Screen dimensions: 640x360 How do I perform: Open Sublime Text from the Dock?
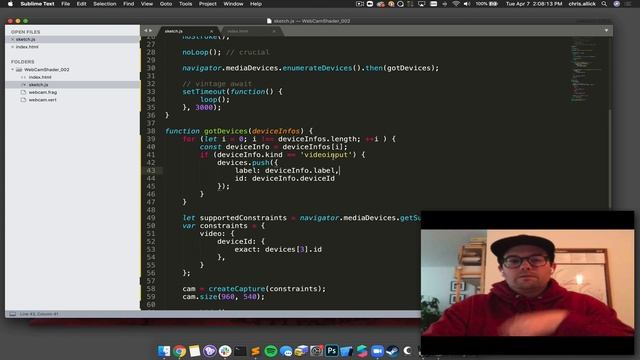pyautogui.click(x=256, y=351)
